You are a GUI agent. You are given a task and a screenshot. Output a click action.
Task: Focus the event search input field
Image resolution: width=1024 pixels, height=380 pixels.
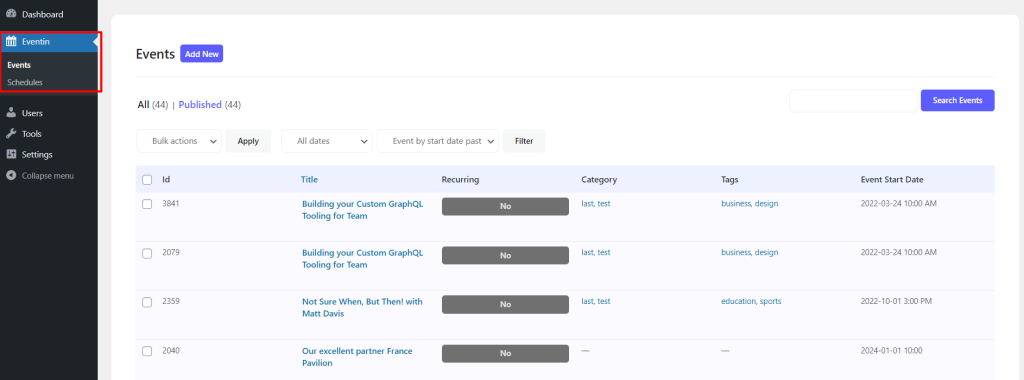pos(854,101)
